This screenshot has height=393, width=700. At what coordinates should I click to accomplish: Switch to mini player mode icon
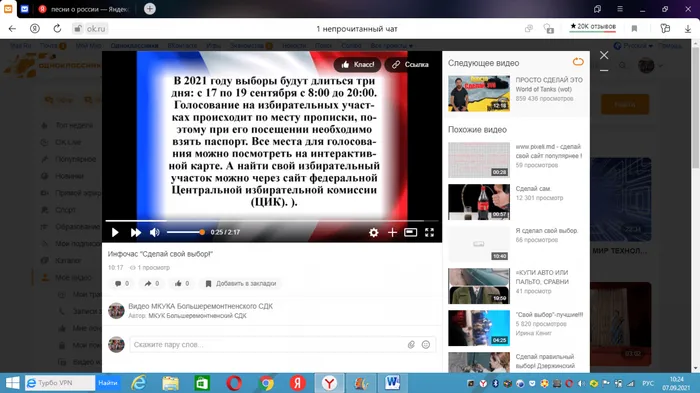(x=410, y=232)
